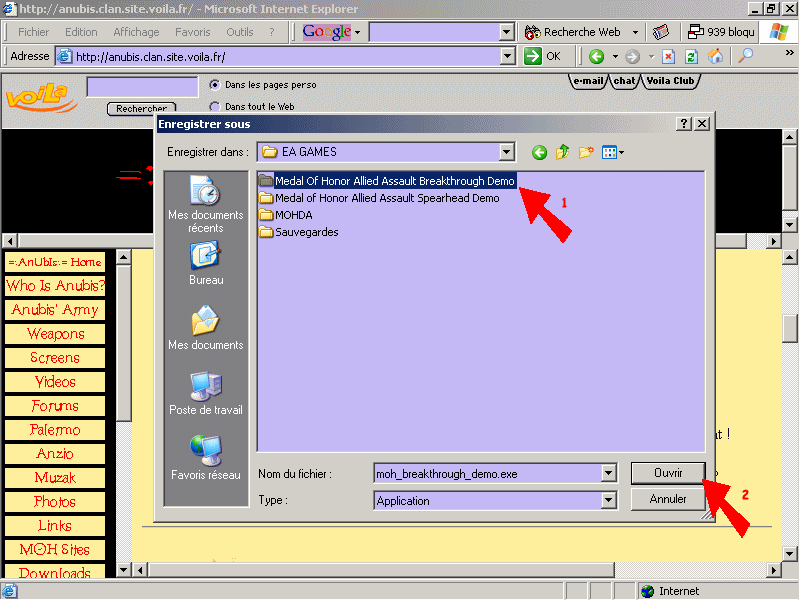Click the IE Forward navigation button
Screen dimensions: 800x600
pos(632,56)
